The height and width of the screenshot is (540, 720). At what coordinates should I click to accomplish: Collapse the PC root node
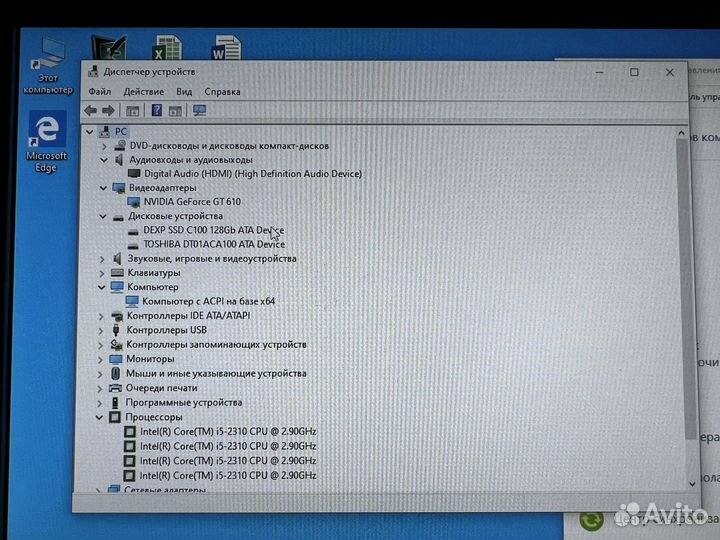coord(90,132)
